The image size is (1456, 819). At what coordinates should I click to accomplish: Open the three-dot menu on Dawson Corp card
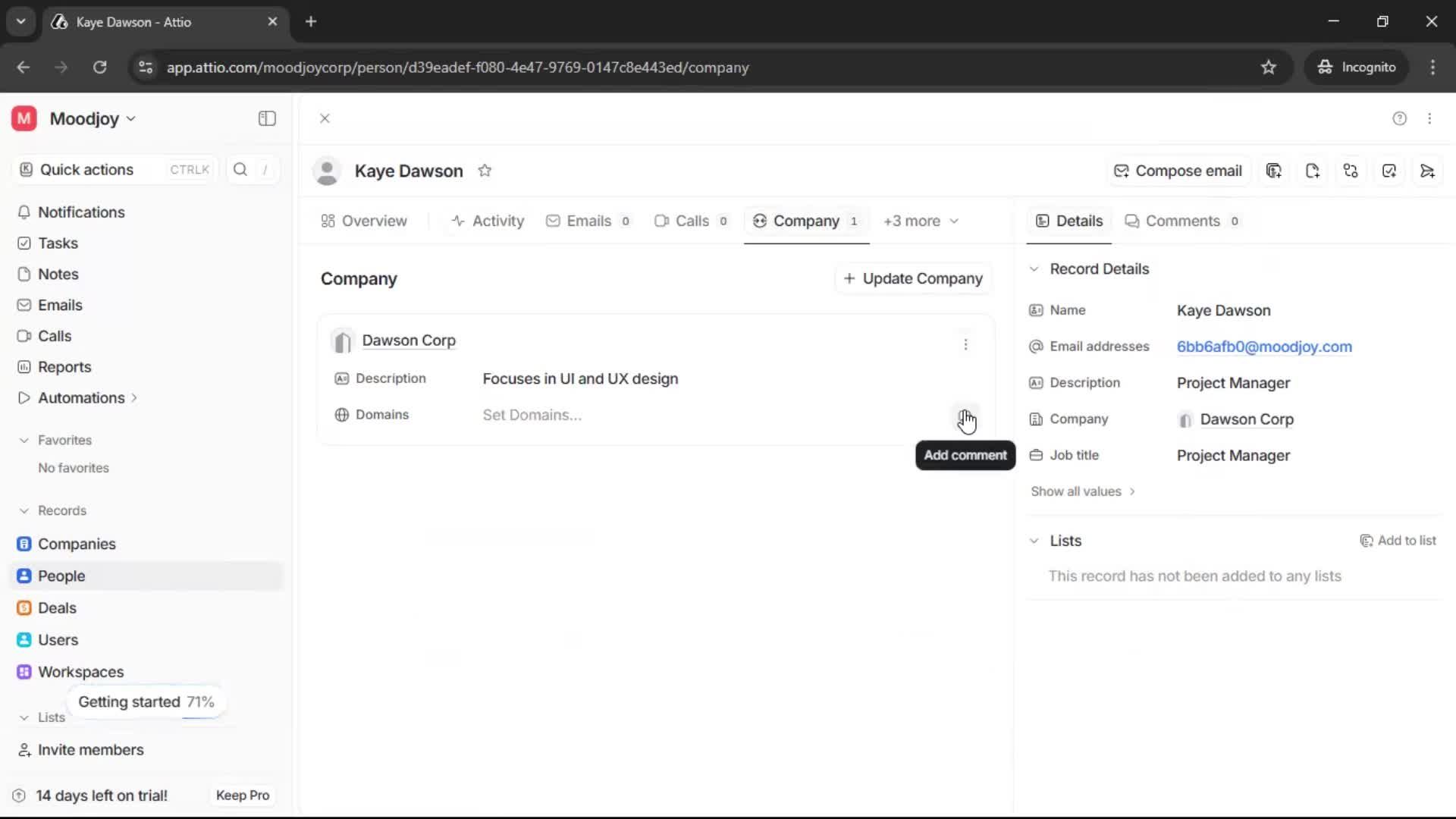pyautogui.click(x=966, y=345)
